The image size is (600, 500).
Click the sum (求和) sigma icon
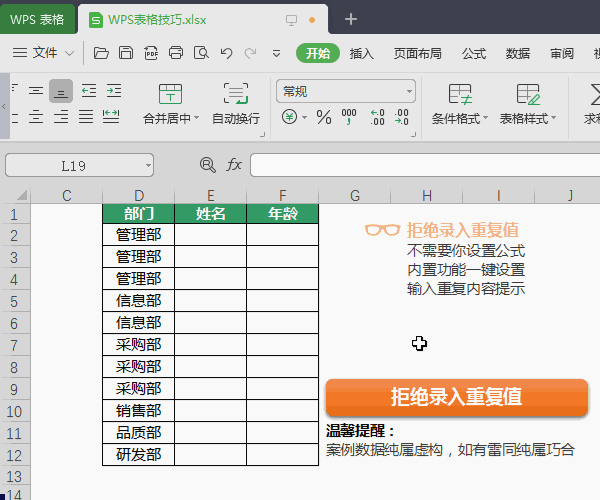point(594,94)
